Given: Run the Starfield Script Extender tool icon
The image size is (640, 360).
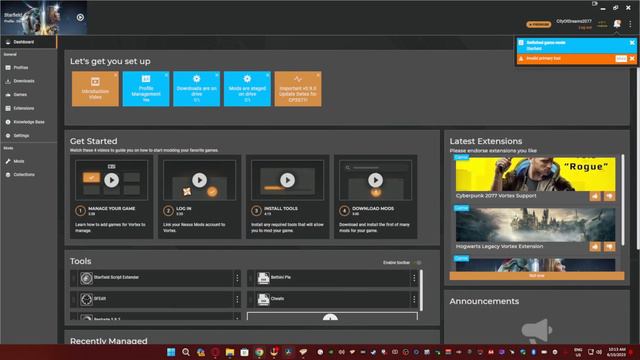Looking at the screenshot, I should coord(86,278).
